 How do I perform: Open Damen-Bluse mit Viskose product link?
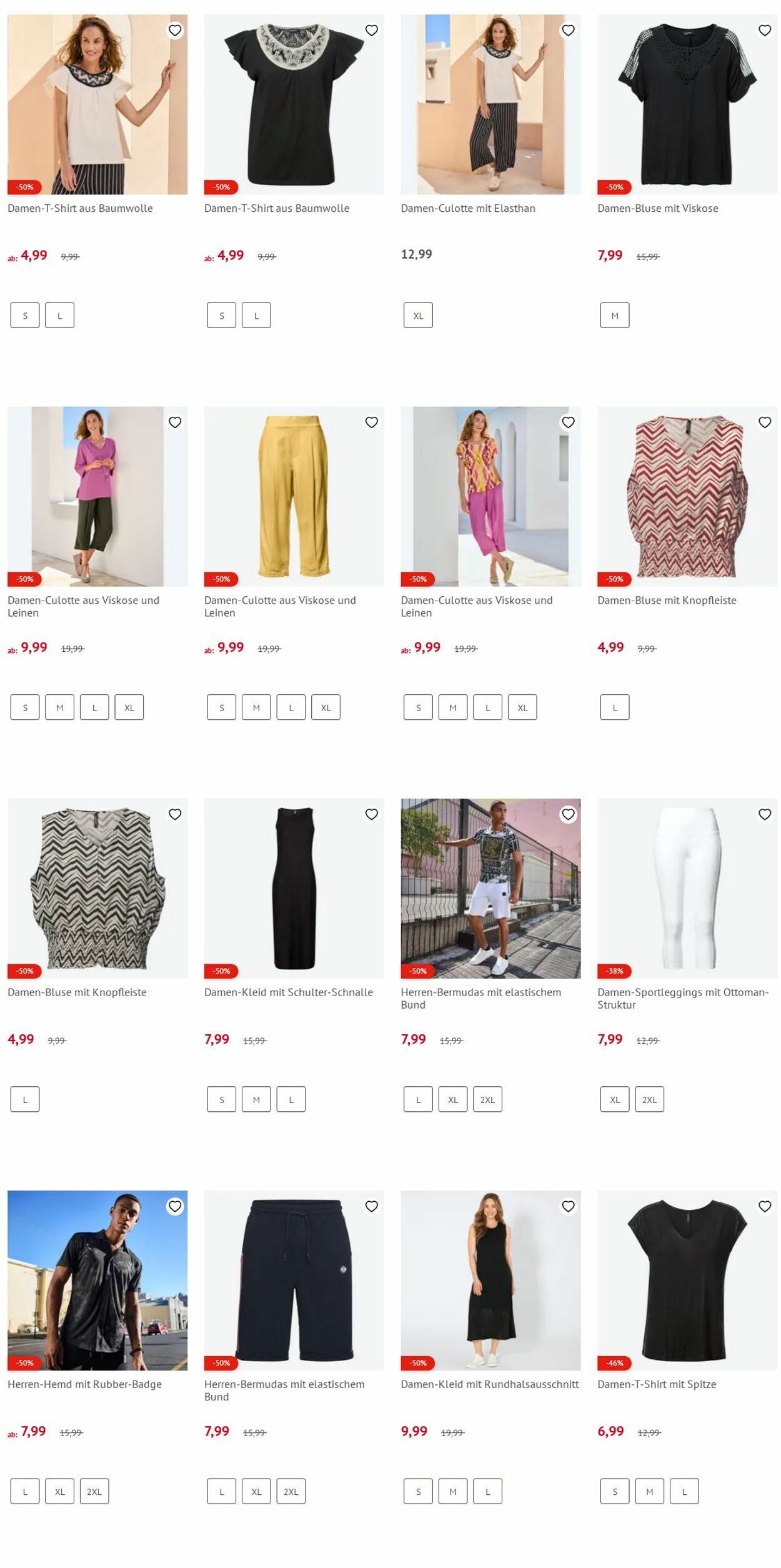(658, 208)
